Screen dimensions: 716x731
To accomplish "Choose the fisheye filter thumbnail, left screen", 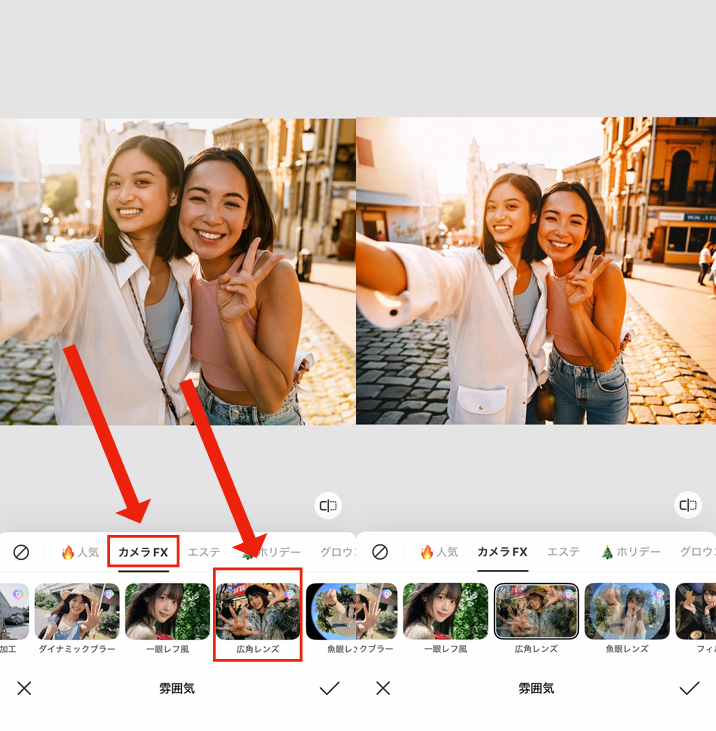I will click(331, 611).
